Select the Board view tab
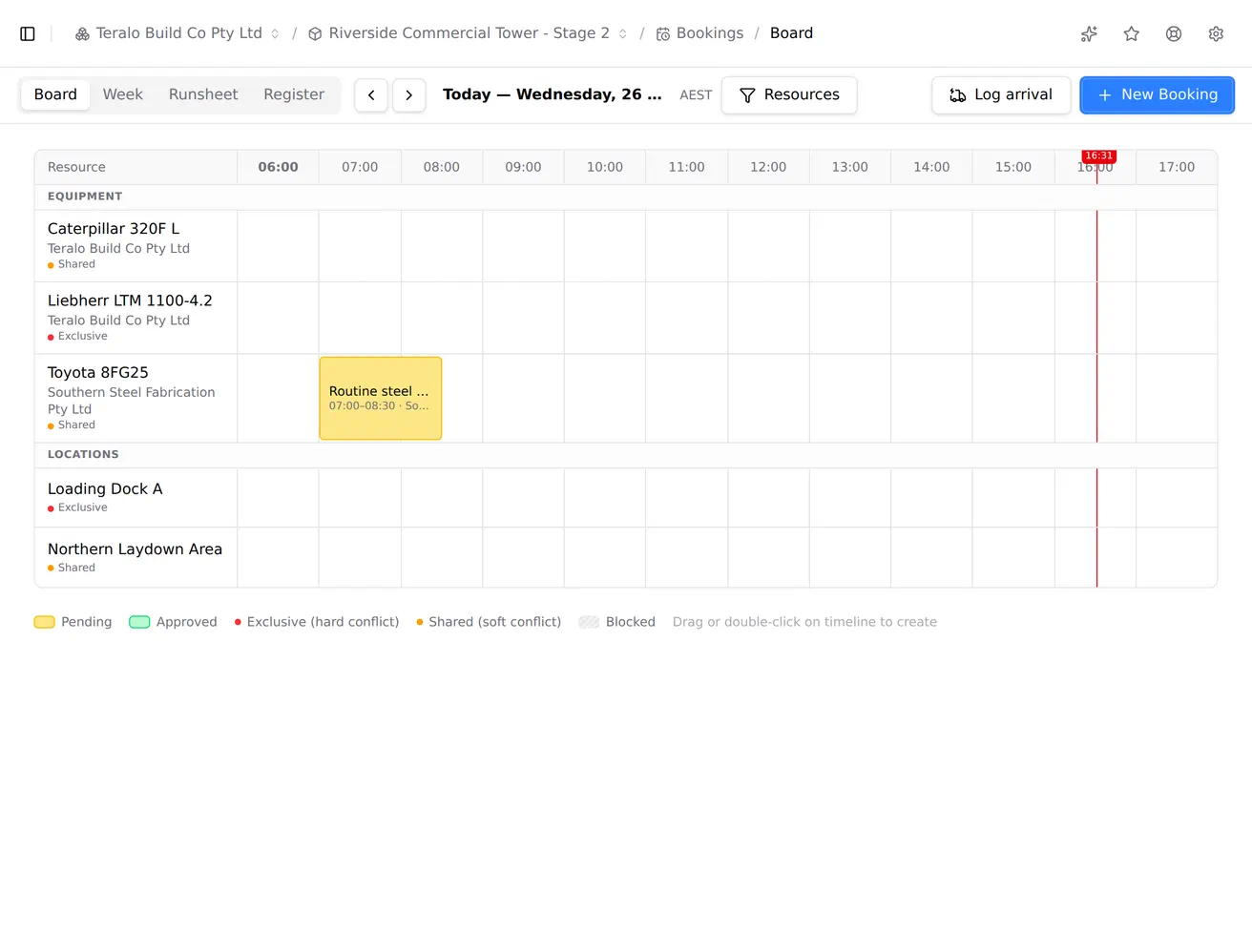1252x952 pixels. point(55,94)
